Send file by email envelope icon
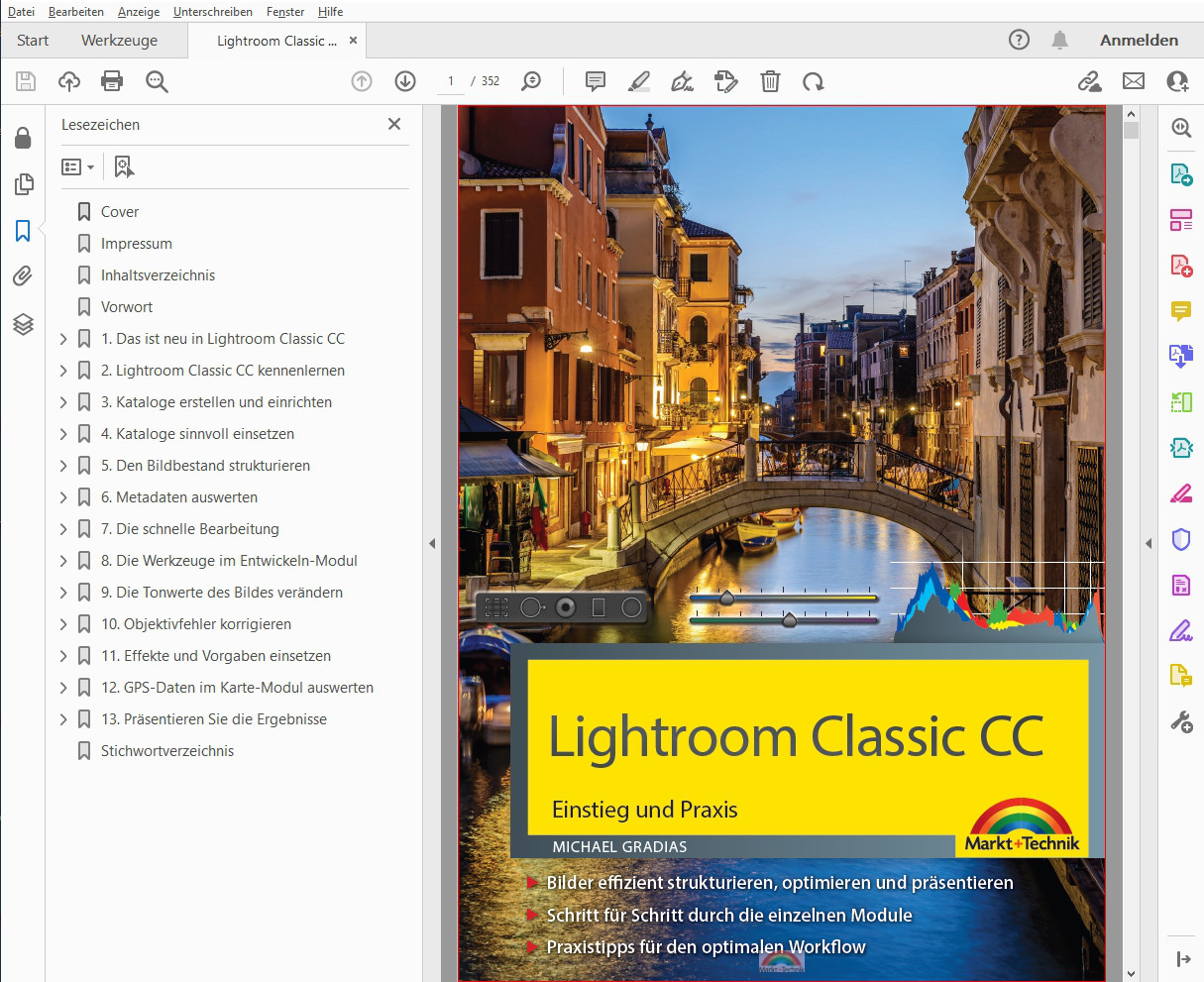Image resolution: width=1204 pixels, height=982 pixels. pos(1134,81)
